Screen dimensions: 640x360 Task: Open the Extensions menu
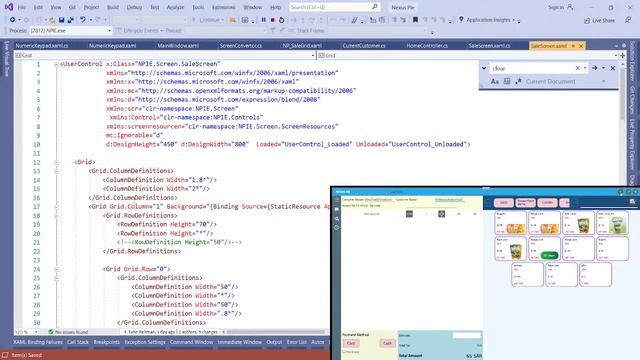pyautogui.click(x=224, y=7)
